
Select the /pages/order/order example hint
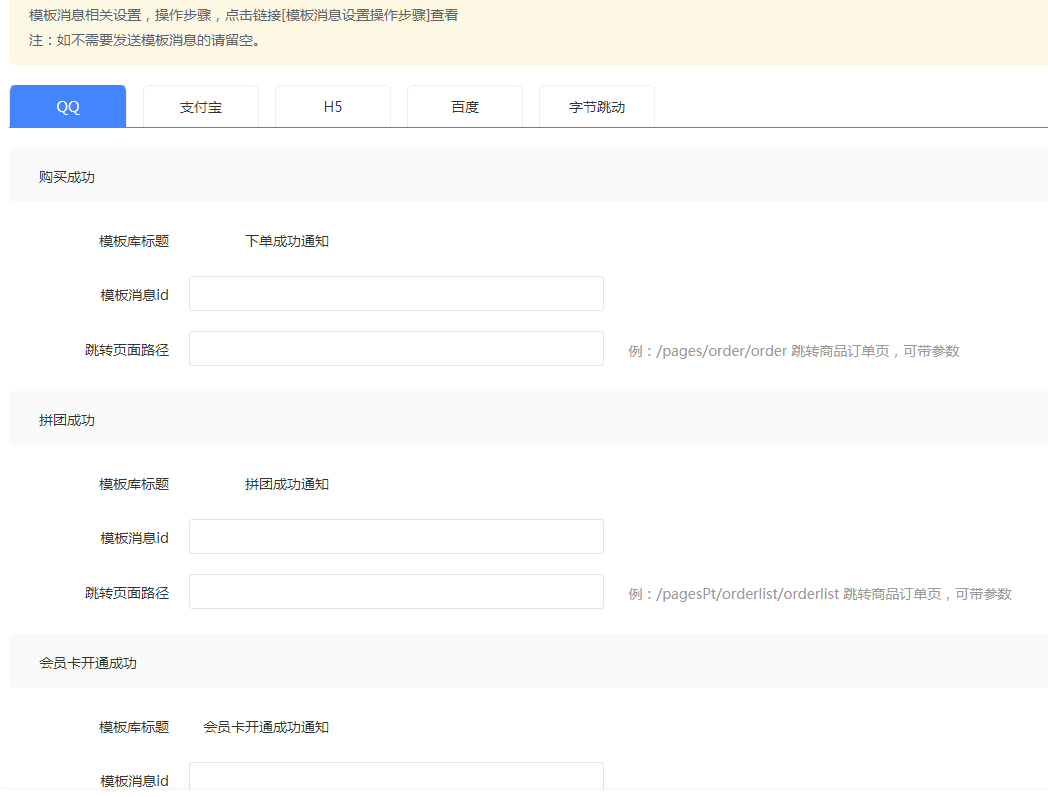coord(794,351)
